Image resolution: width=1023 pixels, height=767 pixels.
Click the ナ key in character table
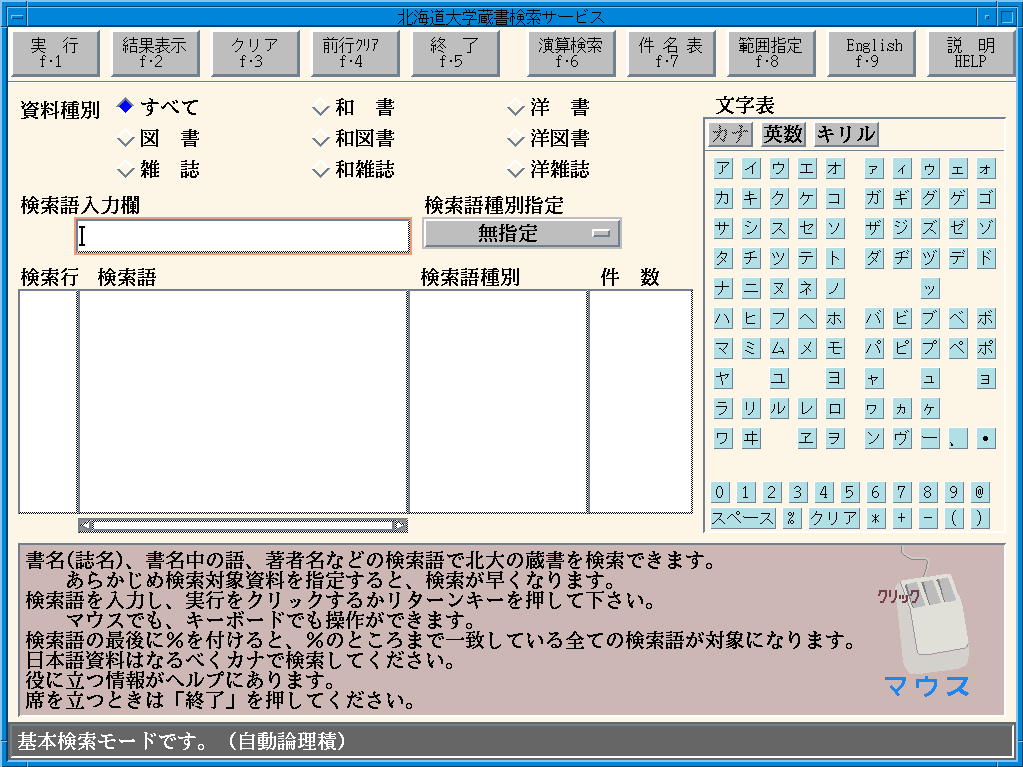coord(722,288)
